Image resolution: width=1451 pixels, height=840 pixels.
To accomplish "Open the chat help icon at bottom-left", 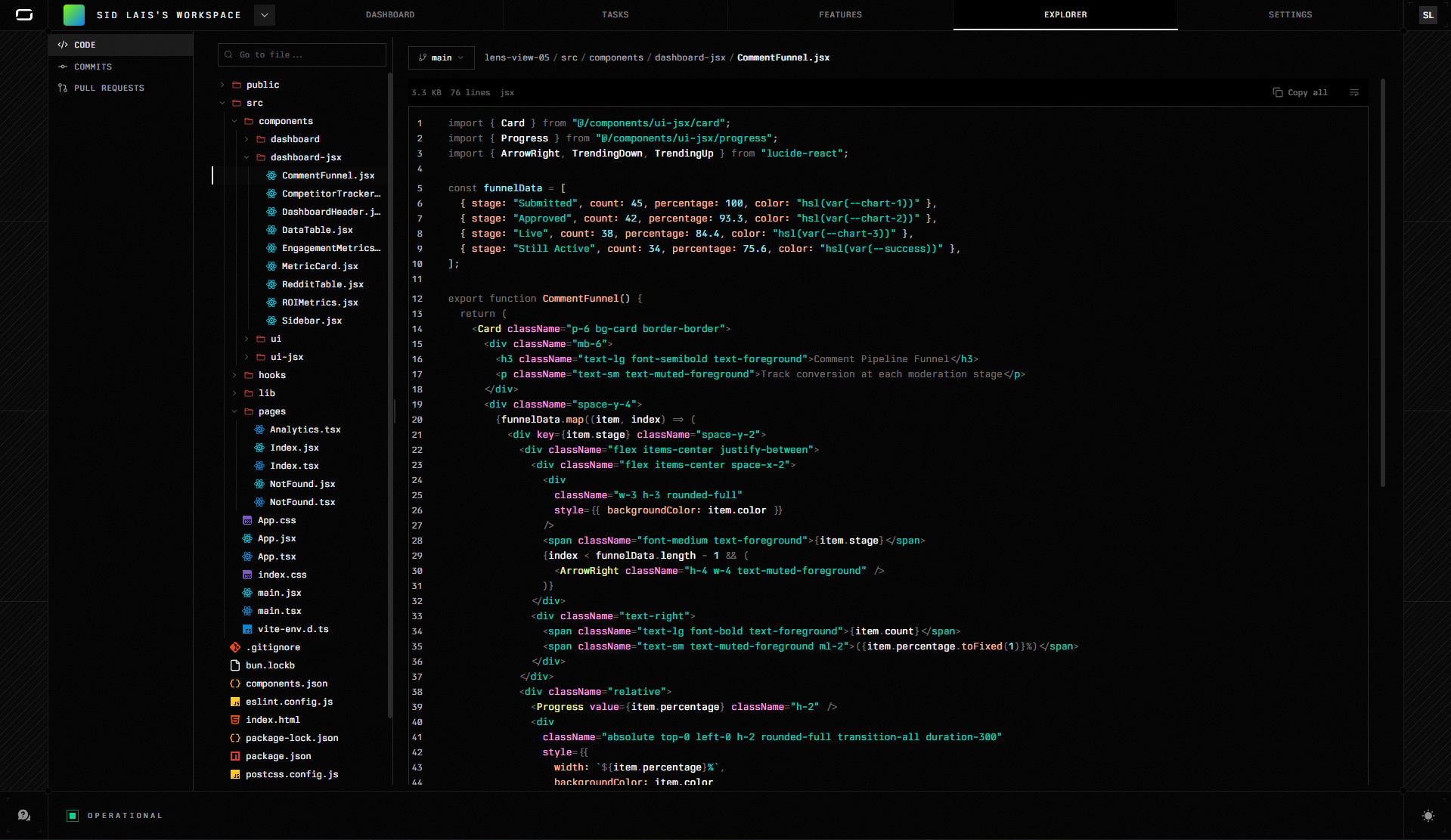I will click(x=24, y=815).
